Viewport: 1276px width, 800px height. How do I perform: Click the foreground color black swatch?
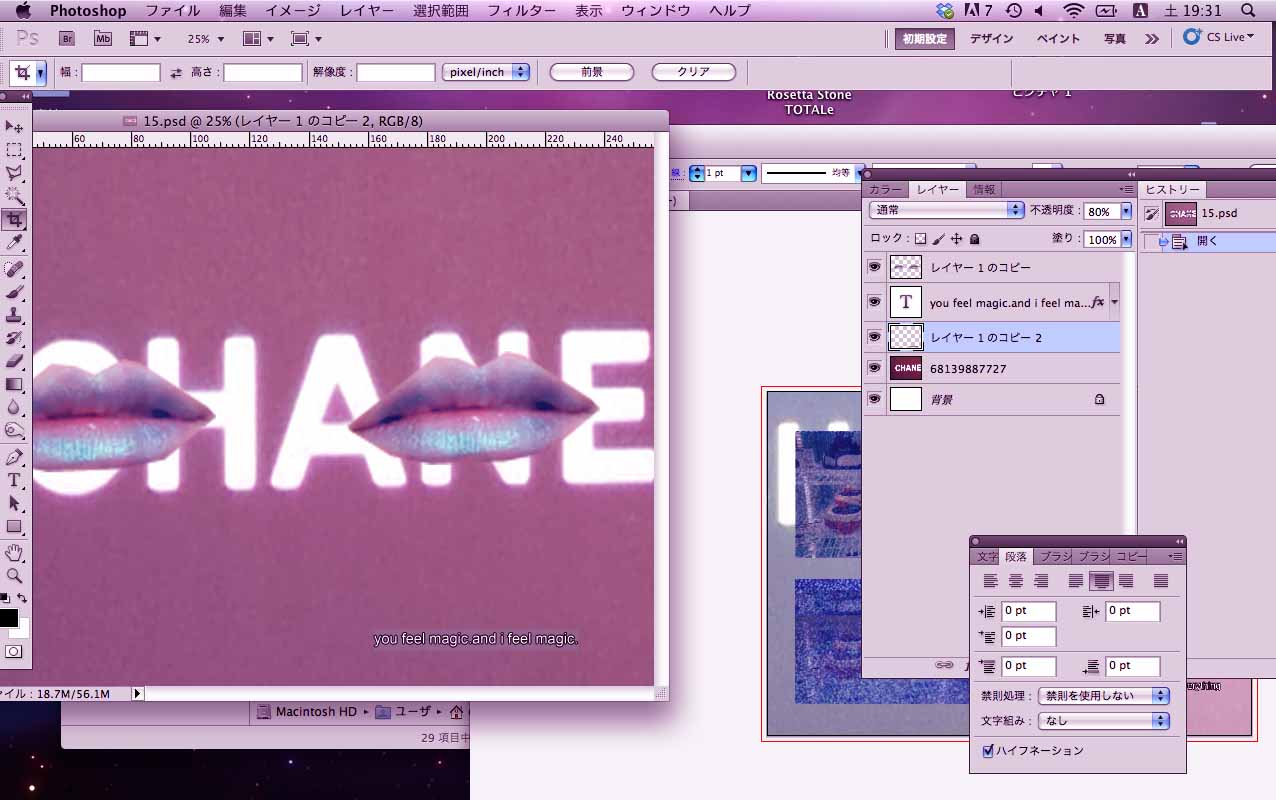[8, 618]
